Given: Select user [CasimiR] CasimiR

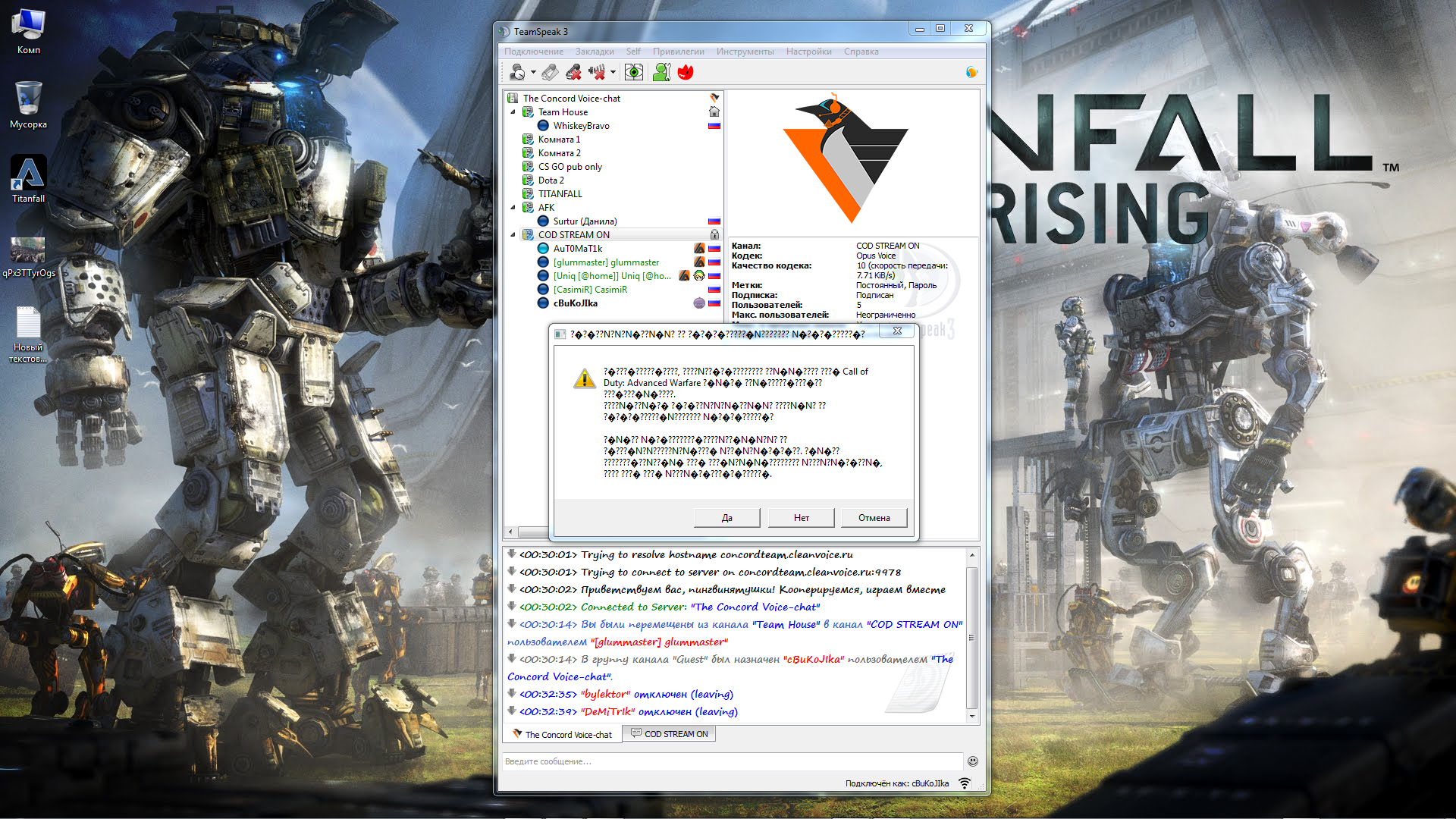Looking at the screenshot, I should tap(590, 290).
